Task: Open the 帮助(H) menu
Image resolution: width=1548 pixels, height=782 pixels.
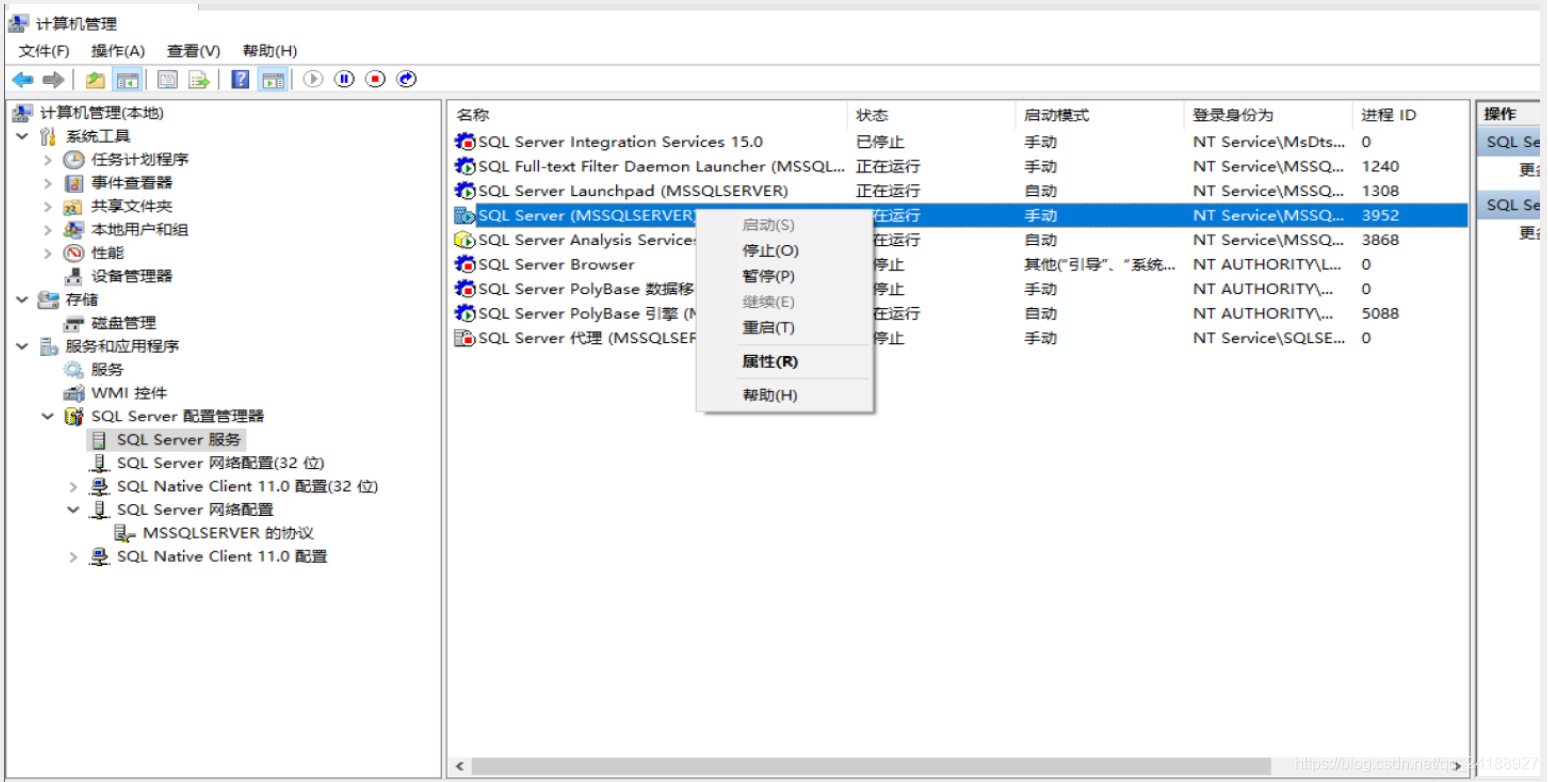Action: (x=270, y=51)
